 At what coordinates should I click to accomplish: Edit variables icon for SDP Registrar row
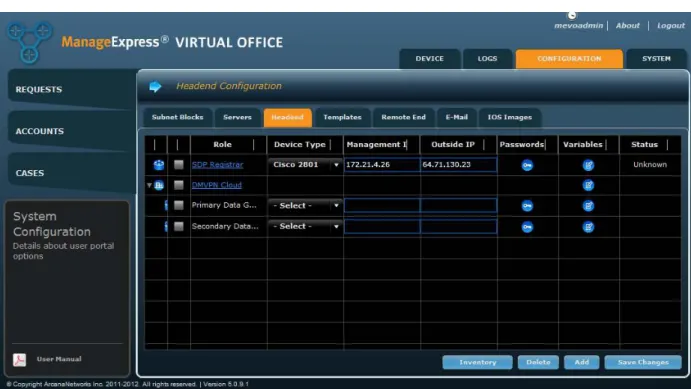pos(588,165)
